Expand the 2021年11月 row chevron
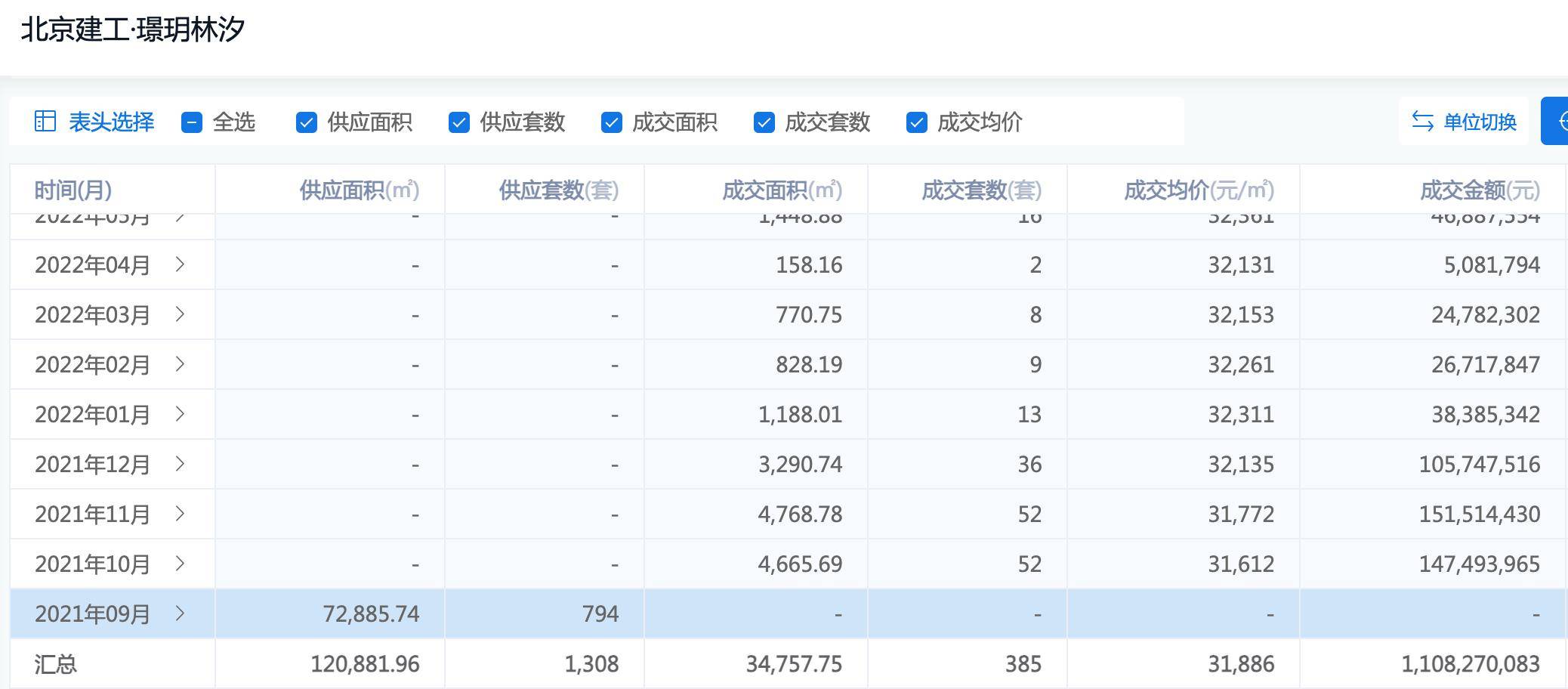Screen dimensions: 1568x689 (x=180, y=514)
